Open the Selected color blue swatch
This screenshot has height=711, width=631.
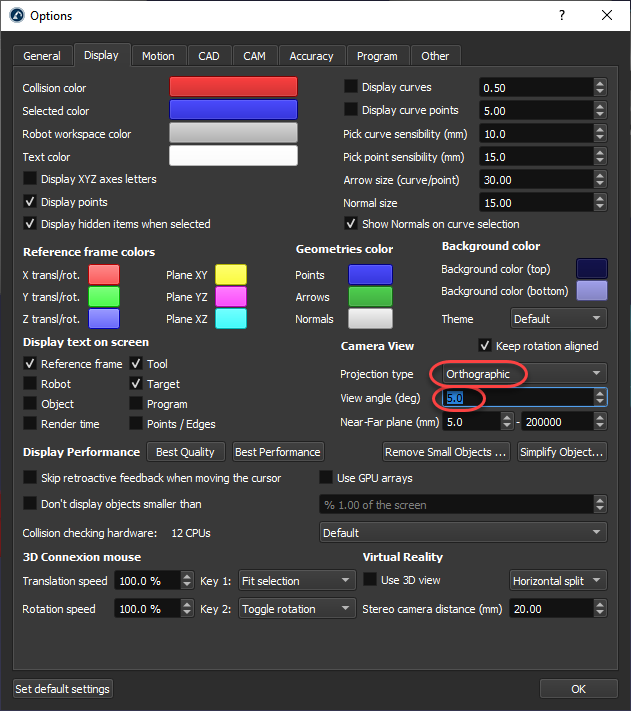pyautogui.click(x=233, y=111)
